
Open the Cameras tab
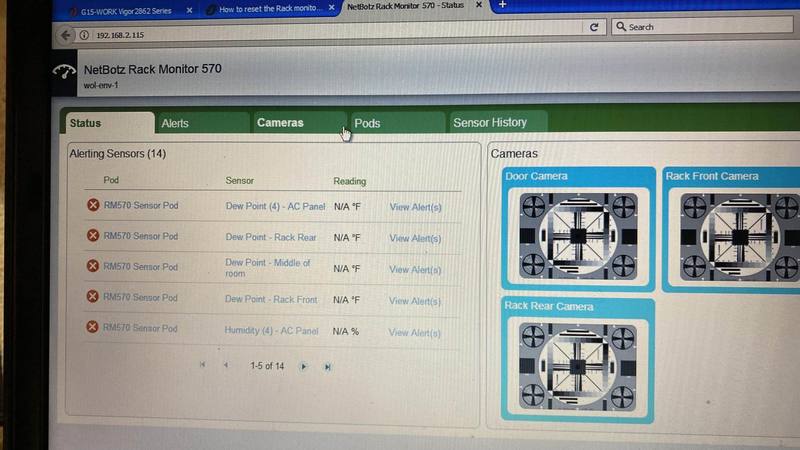coord(299,123)
